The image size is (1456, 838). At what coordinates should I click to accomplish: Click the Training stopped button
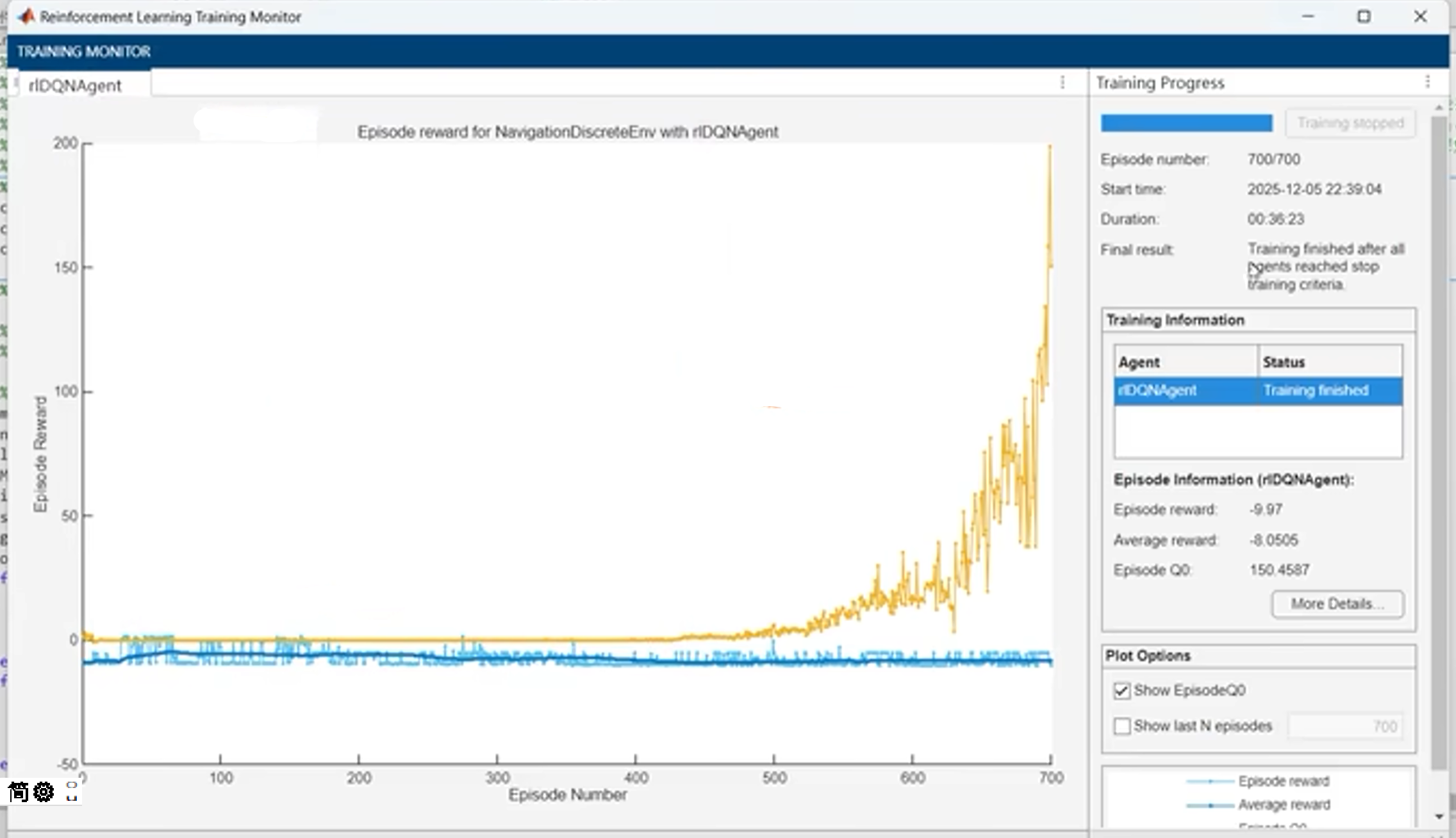pos(1350,123)
